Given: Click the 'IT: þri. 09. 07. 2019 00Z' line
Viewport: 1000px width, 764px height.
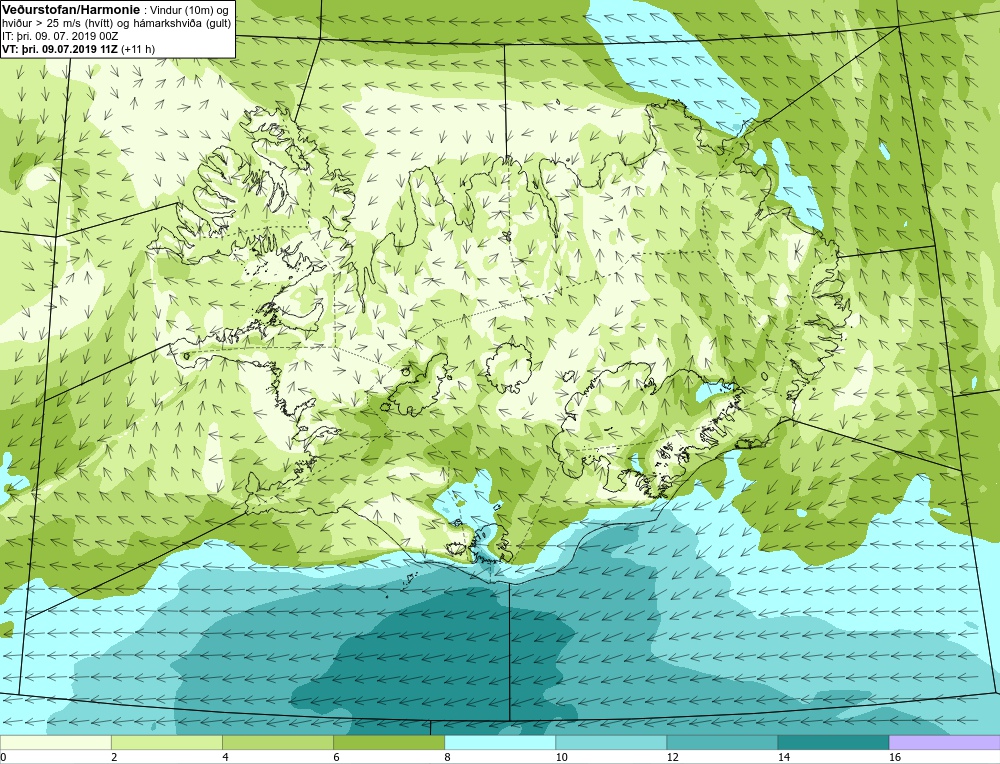Looking at the screenshot, I should pos(60,36).
